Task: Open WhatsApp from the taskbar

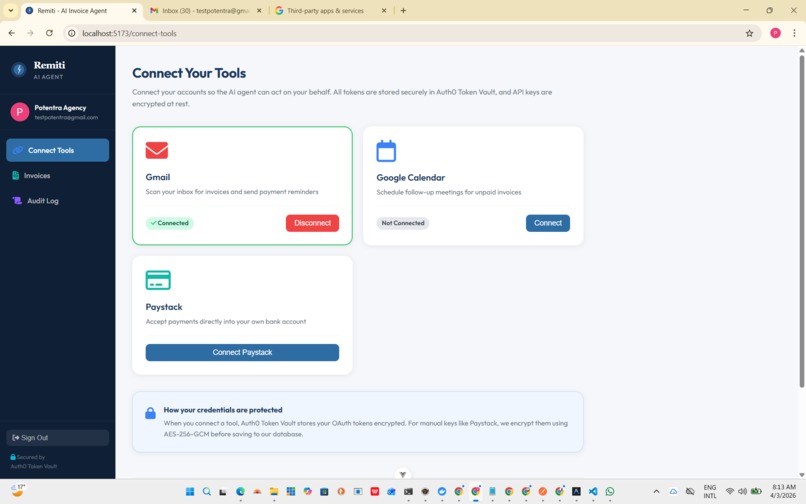Action: click(x=610, y=492)
